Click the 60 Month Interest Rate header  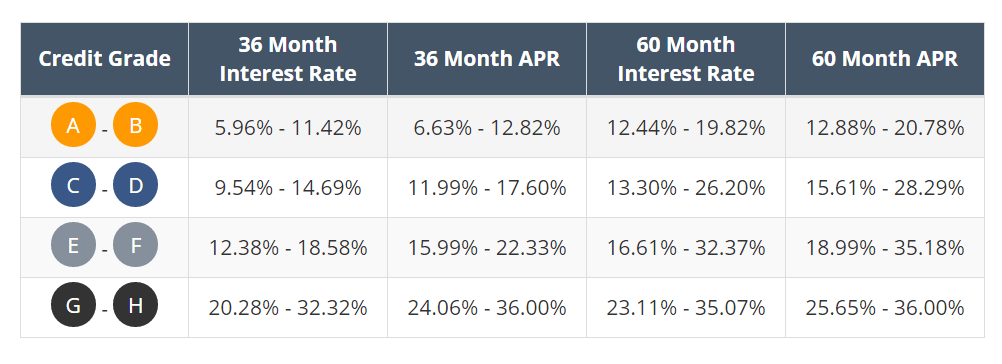686,59
